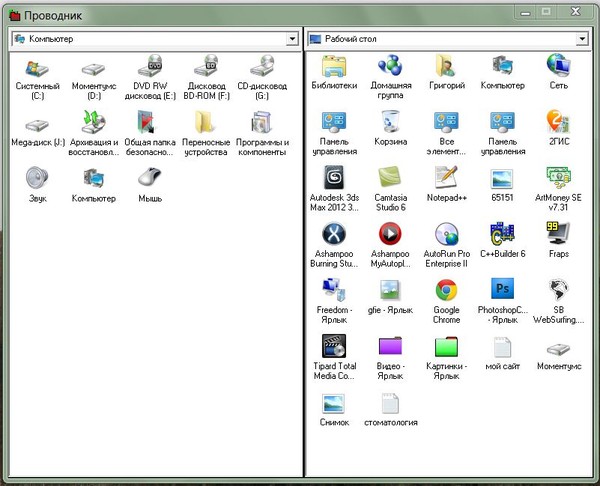Select the 2ГИС map icon
The height and width of the screenshot is (486, 600).
558,122
